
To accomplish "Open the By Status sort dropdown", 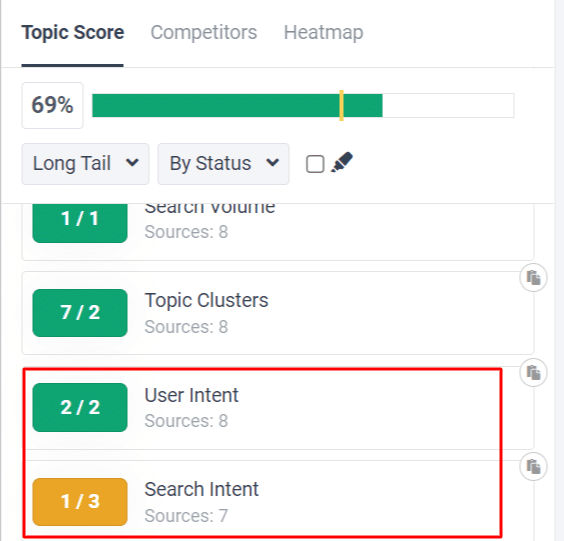I will click(223, 164).
